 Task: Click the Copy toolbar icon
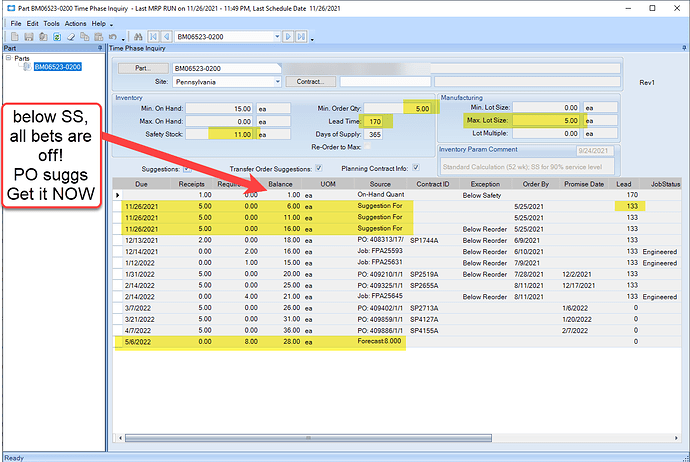pos(84,37)
